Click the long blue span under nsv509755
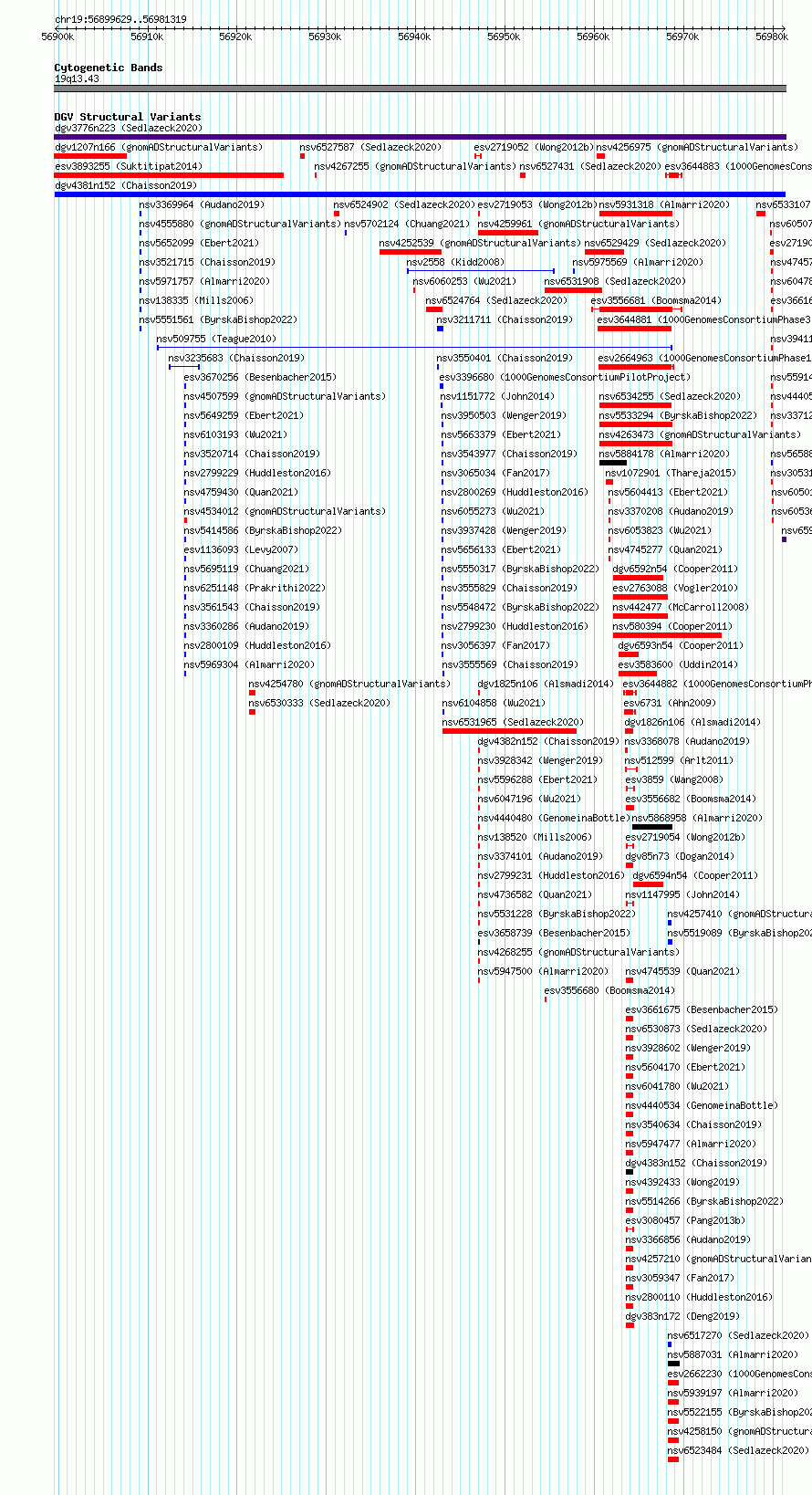The image size is (812, 1495). 414,348
